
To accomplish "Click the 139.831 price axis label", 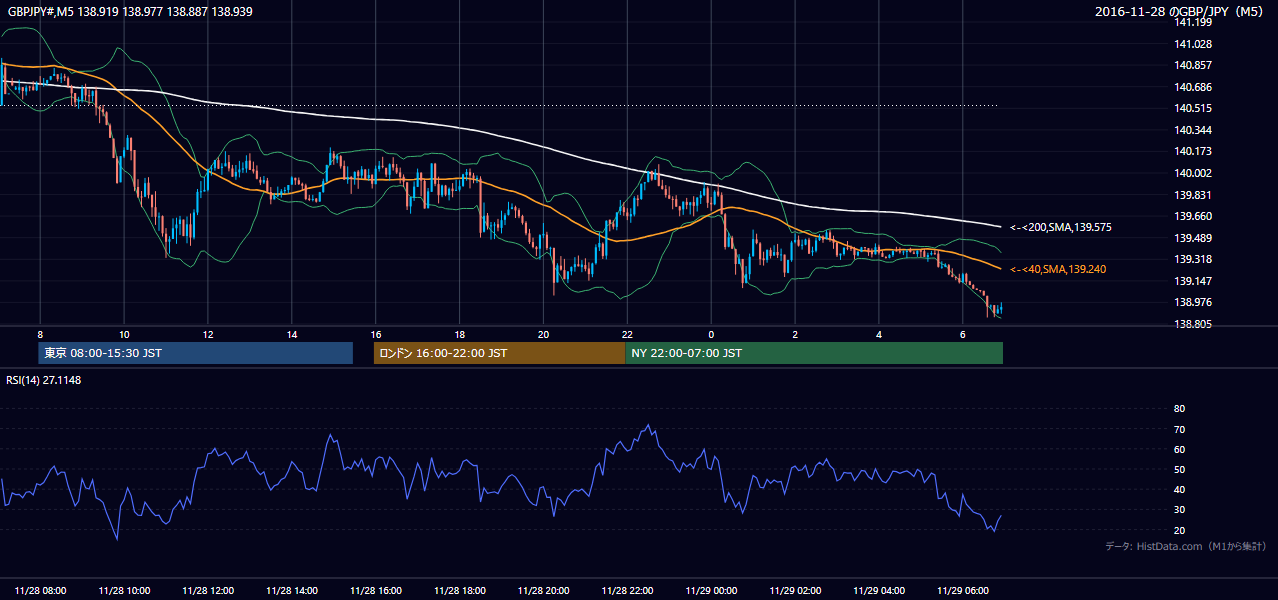I will [x=1193, y=195].
